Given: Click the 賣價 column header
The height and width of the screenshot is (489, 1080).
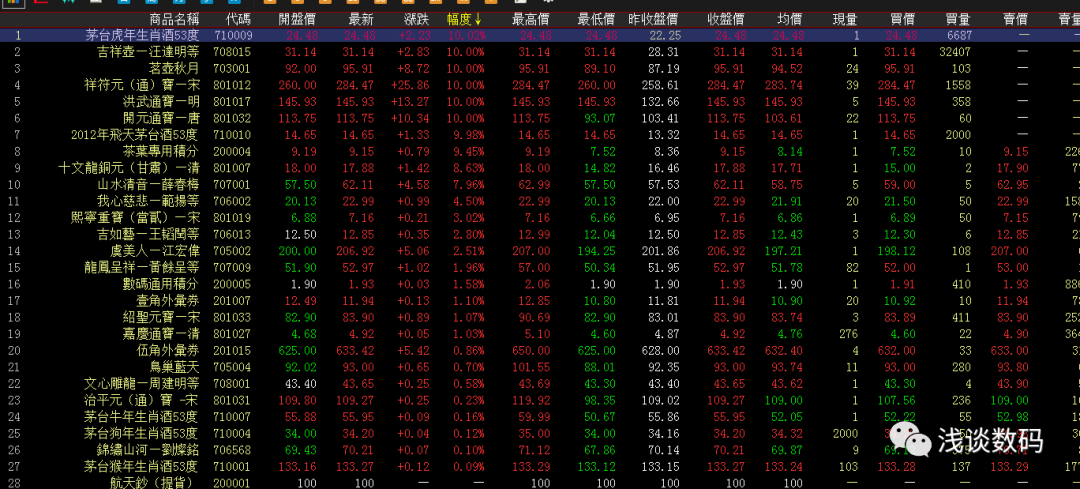Looking at the screenshot, I should coord(1016,19).
